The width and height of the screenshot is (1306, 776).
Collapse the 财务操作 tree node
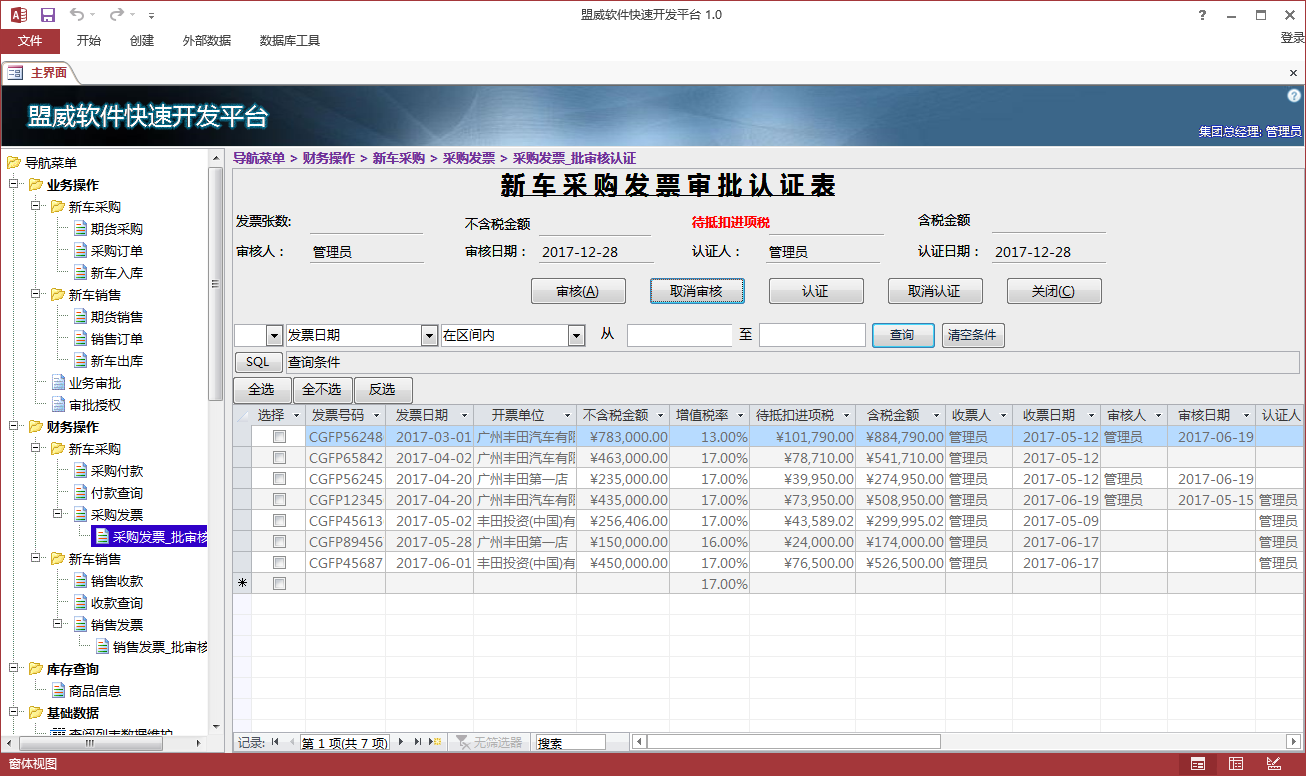point(14,427)
